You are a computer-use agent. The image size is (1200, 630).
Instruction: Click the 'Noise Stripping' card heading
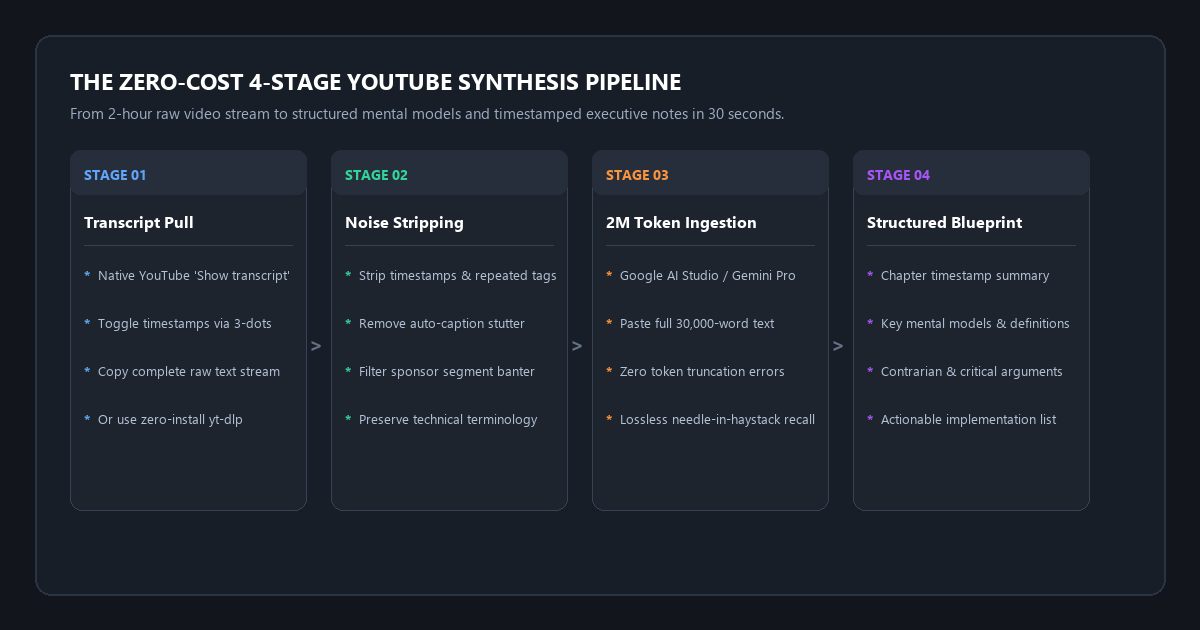404,223
